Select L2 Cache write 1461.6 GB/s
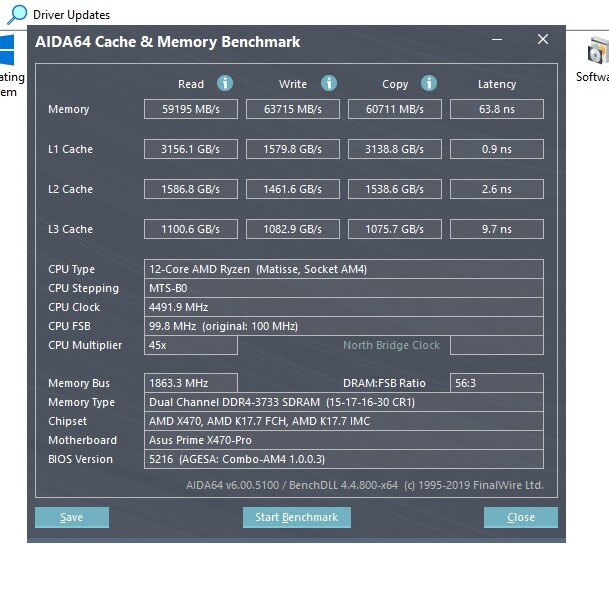Screen dimensions: 609x590 click(293, 189)
